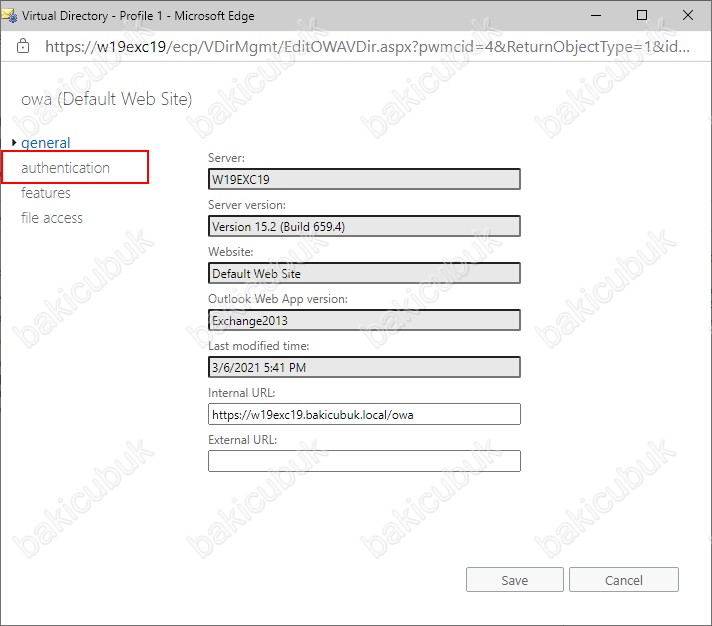Click the Outlook Web App version field

point(364,320)
